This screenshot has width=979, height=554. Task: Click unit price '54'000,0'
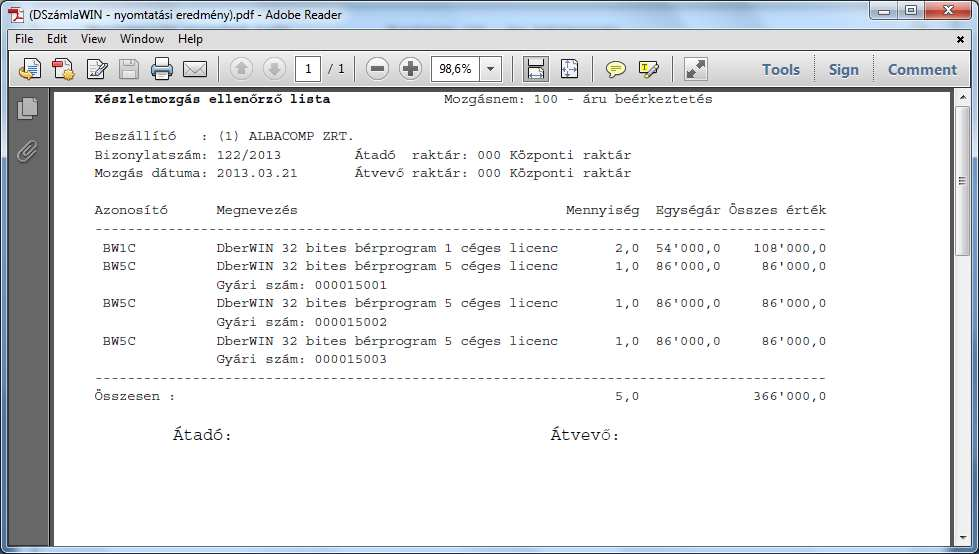click(x=688, y=248)
